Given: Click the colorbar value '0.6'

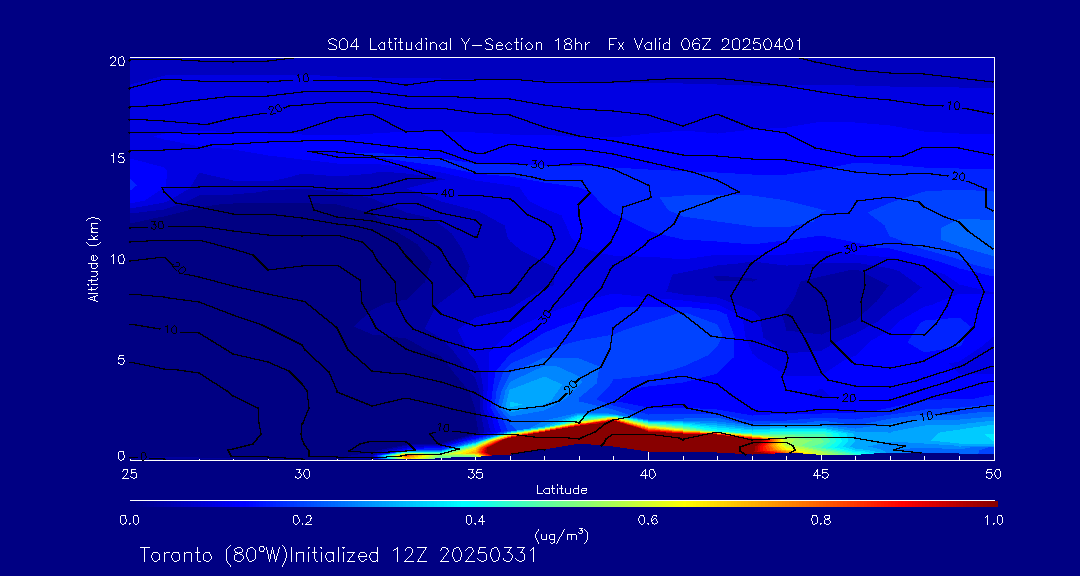Looking at the screenshot, I should [x=648, y=520].
